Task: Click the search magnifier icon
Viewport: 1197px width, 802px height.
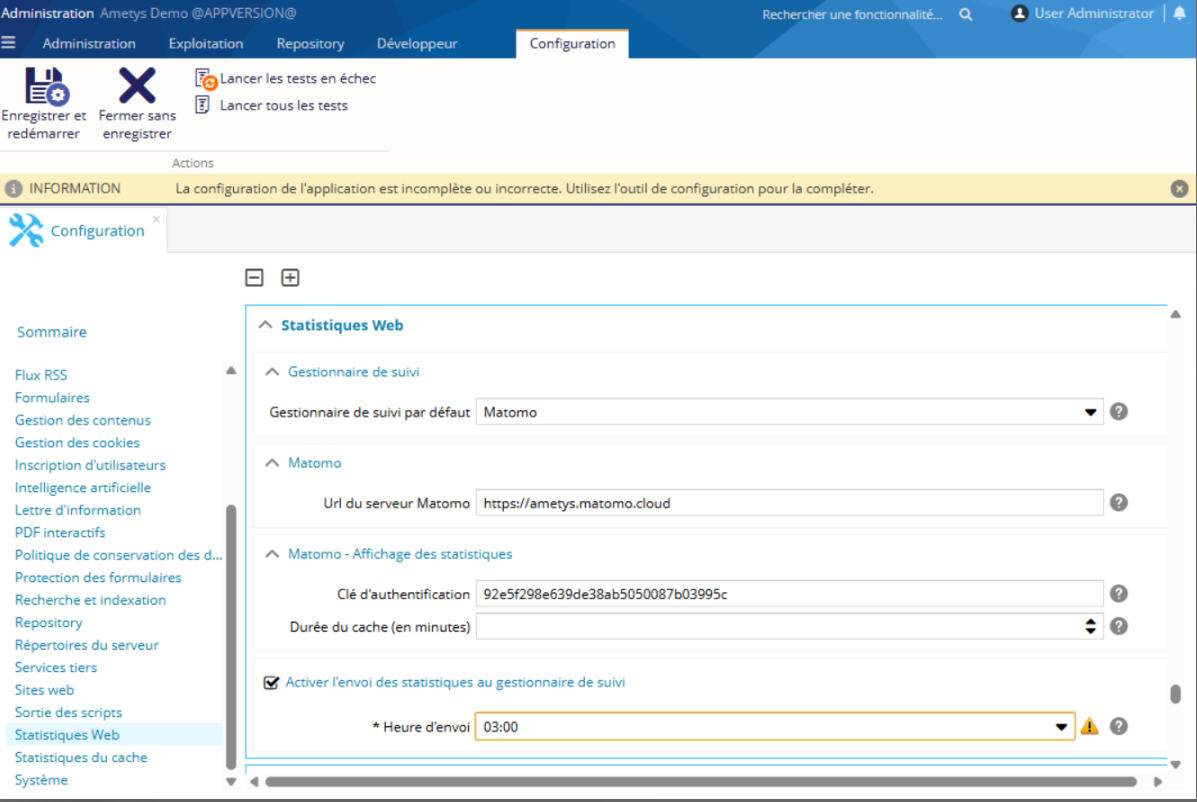Action: [966, 14]
